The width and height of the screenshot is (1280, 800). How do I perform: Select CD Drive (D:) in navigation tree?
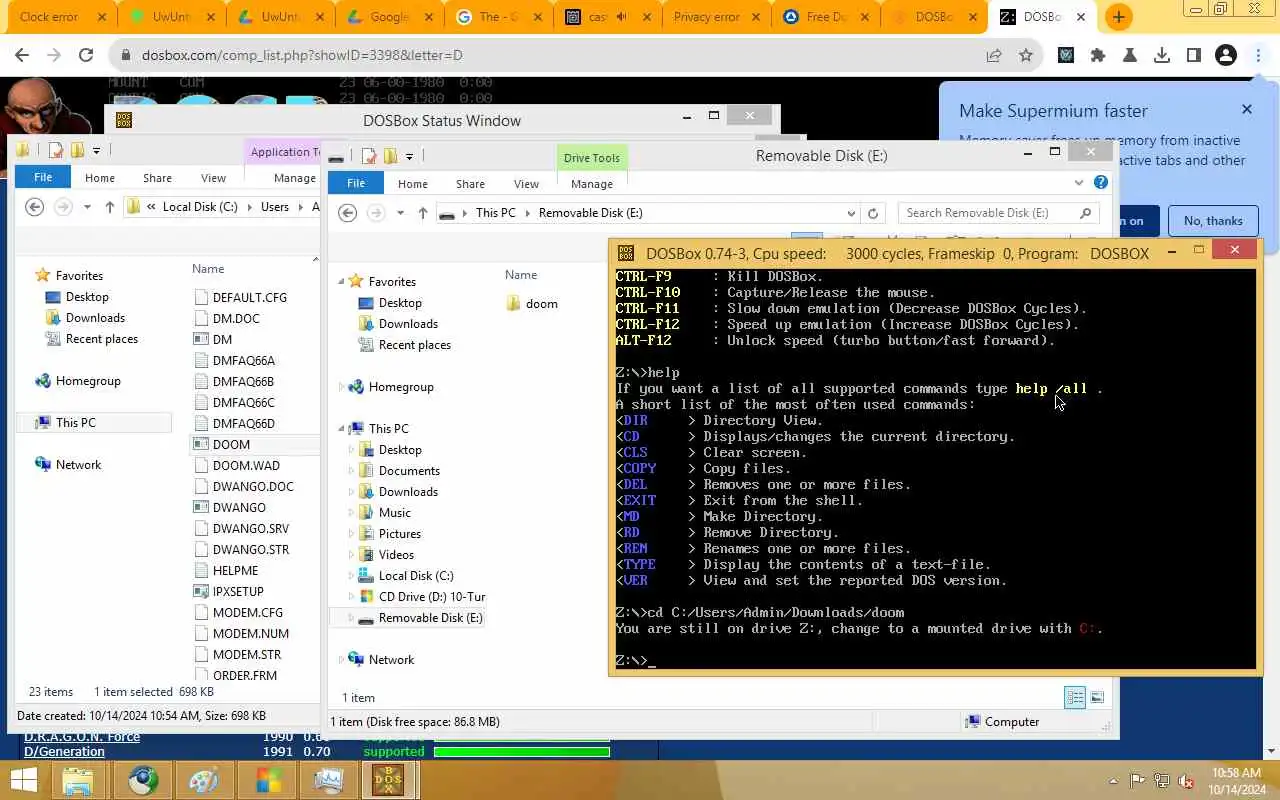[431, 597]
